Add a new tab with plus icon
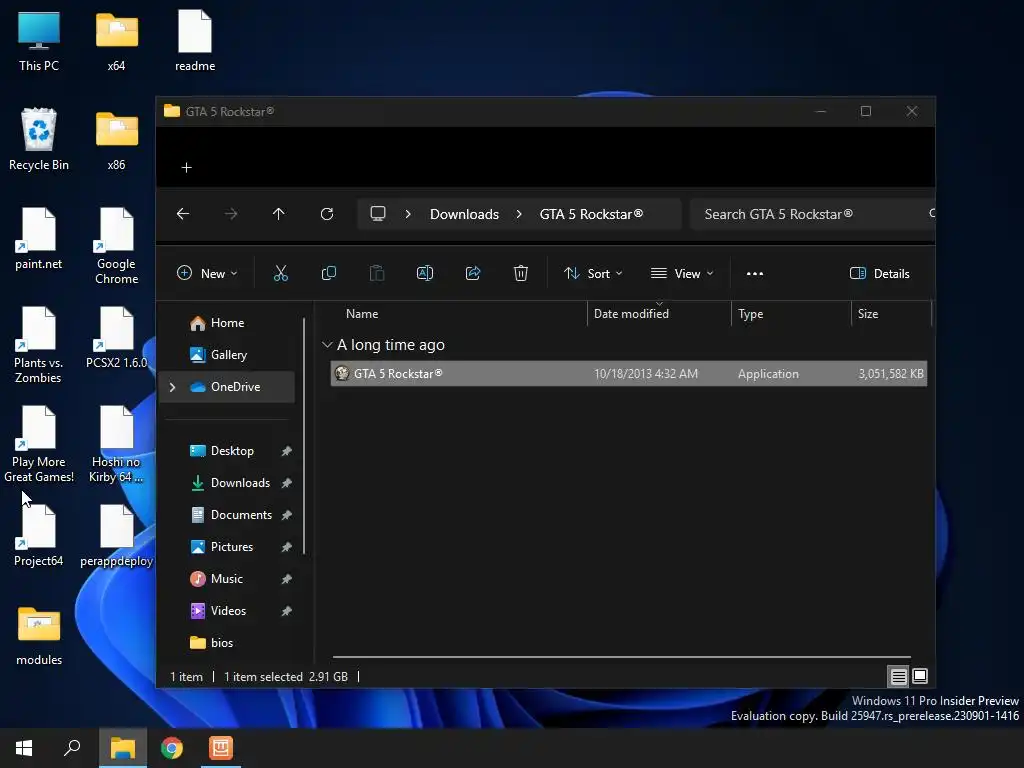This screenshot has height=768, width=1024. [x=186, y=168]
